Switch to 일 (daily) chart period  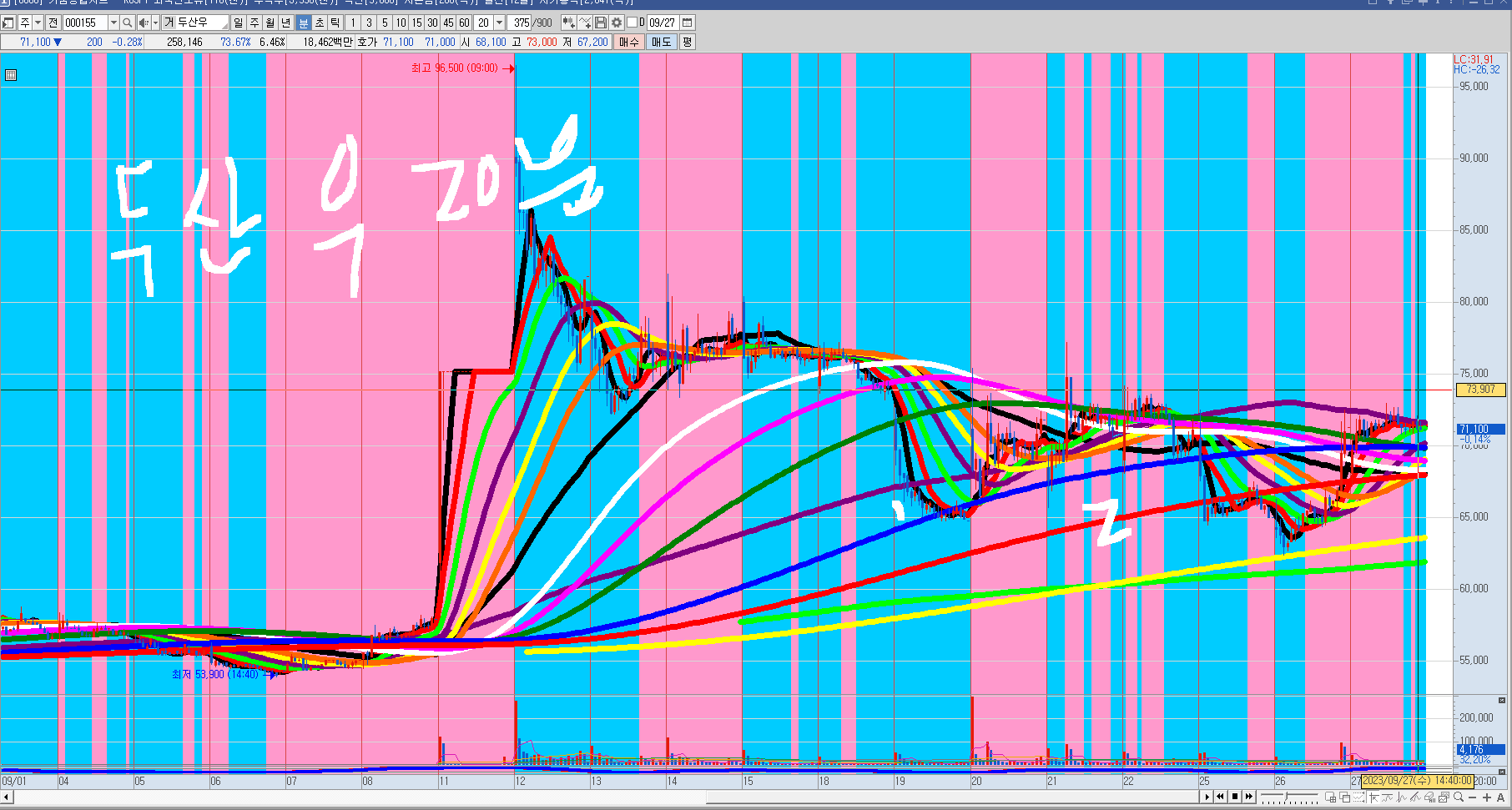pos(239,23)
